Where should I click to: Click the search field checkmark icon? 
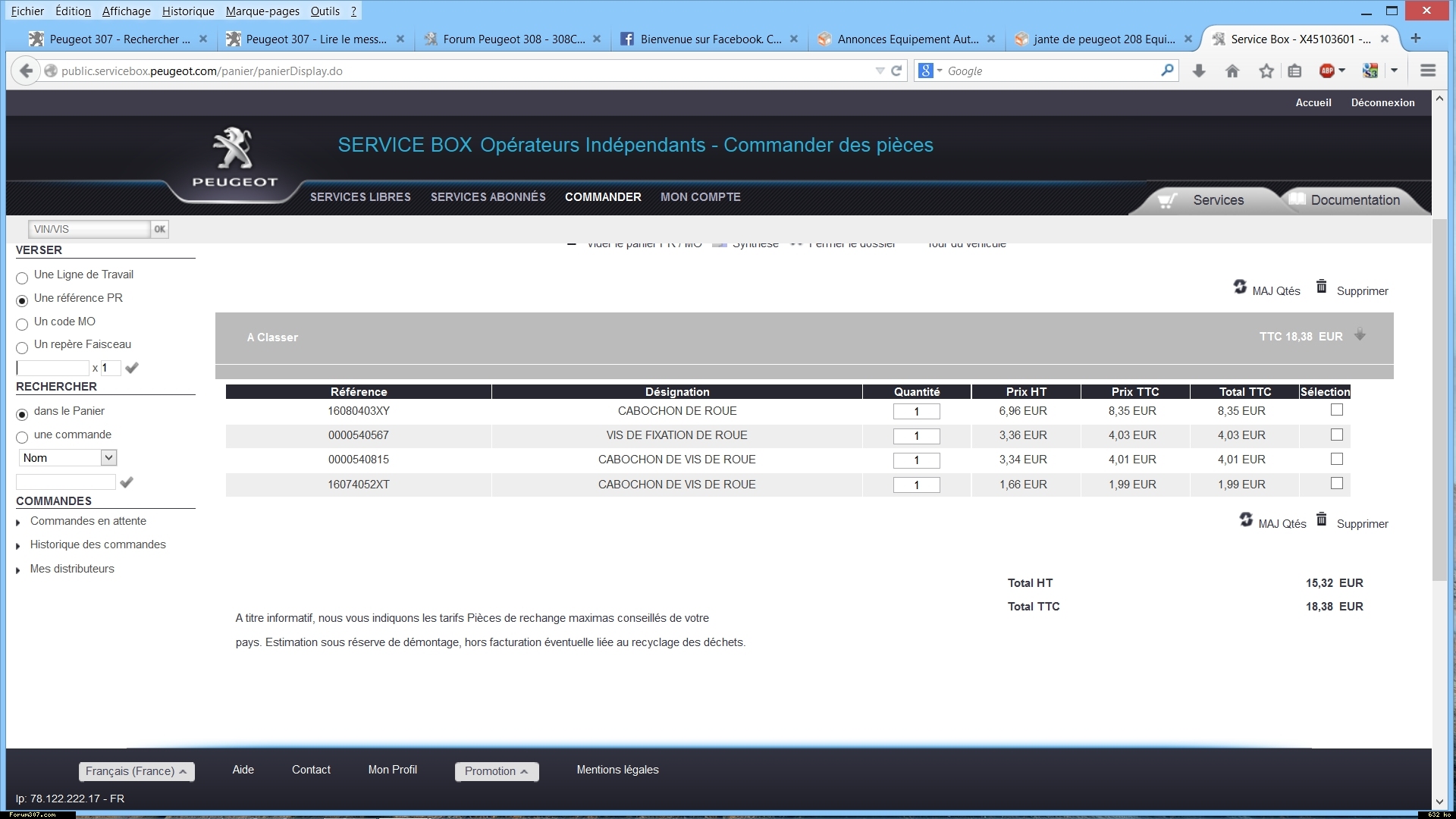point(127,482)
